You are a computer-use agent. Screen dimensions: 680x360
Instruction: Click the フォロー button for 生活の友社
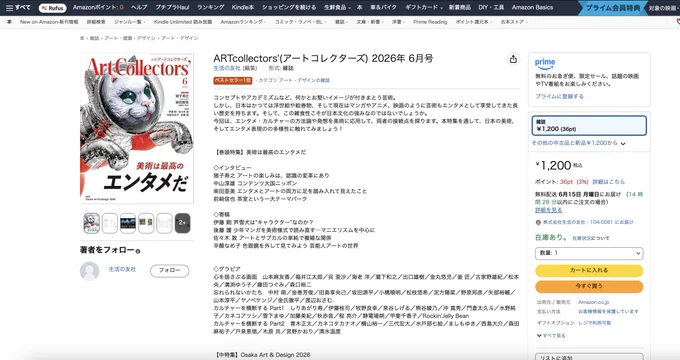pos(170,270)
